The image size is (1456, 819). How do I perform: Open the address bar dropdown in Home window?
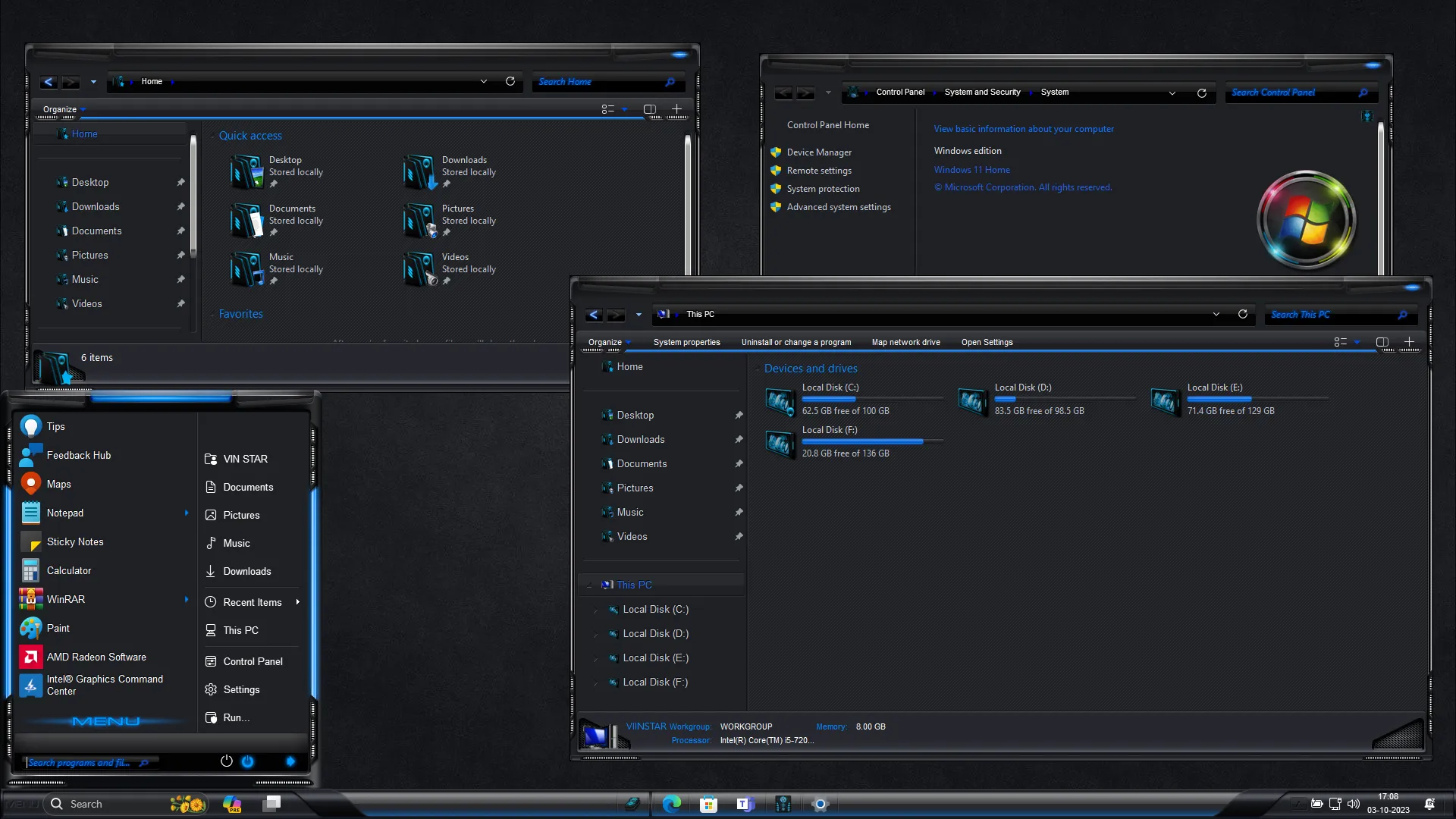pyautogui.click(x=484, y=81)
